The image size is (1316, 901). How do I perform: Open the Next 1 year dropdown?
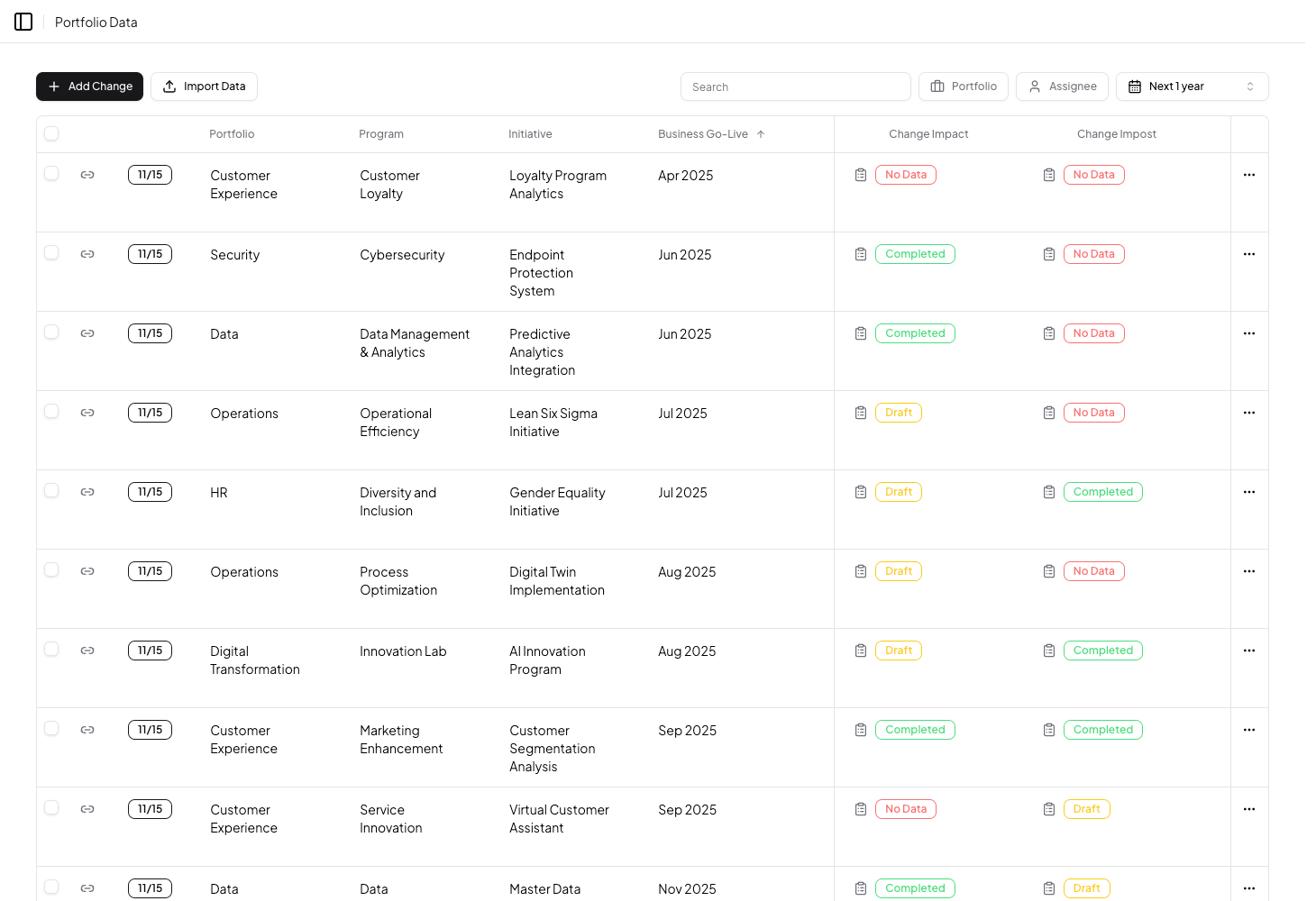tap(1192, 86)
